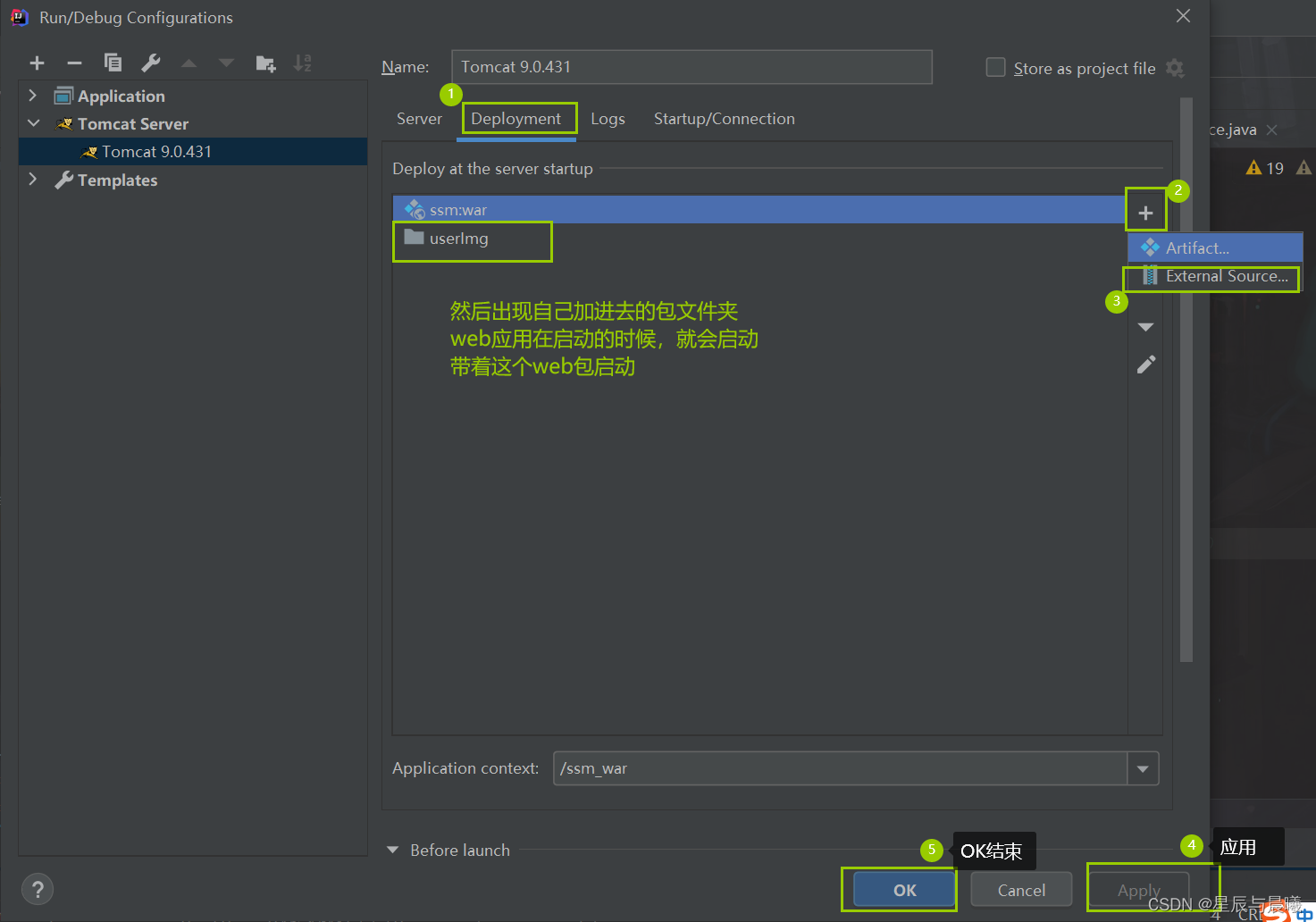
Task: Click the Apply button
Action: pos(1138,890)
